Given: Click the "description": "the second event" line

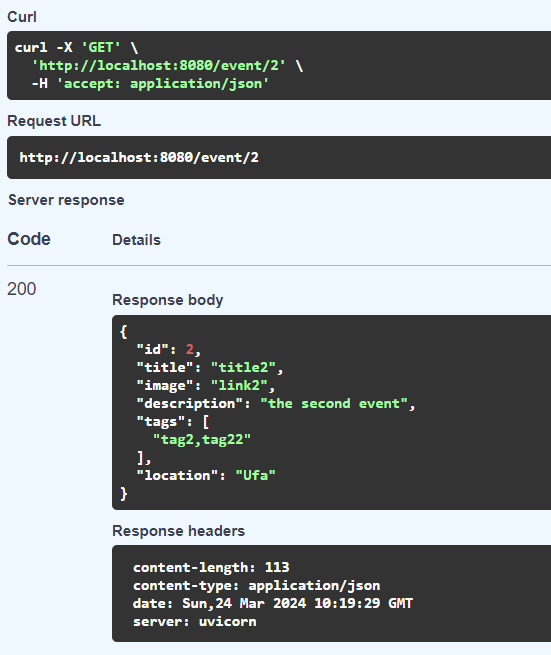Looking at the screenshot, I should pyautogui.click(x=276, y=404).
